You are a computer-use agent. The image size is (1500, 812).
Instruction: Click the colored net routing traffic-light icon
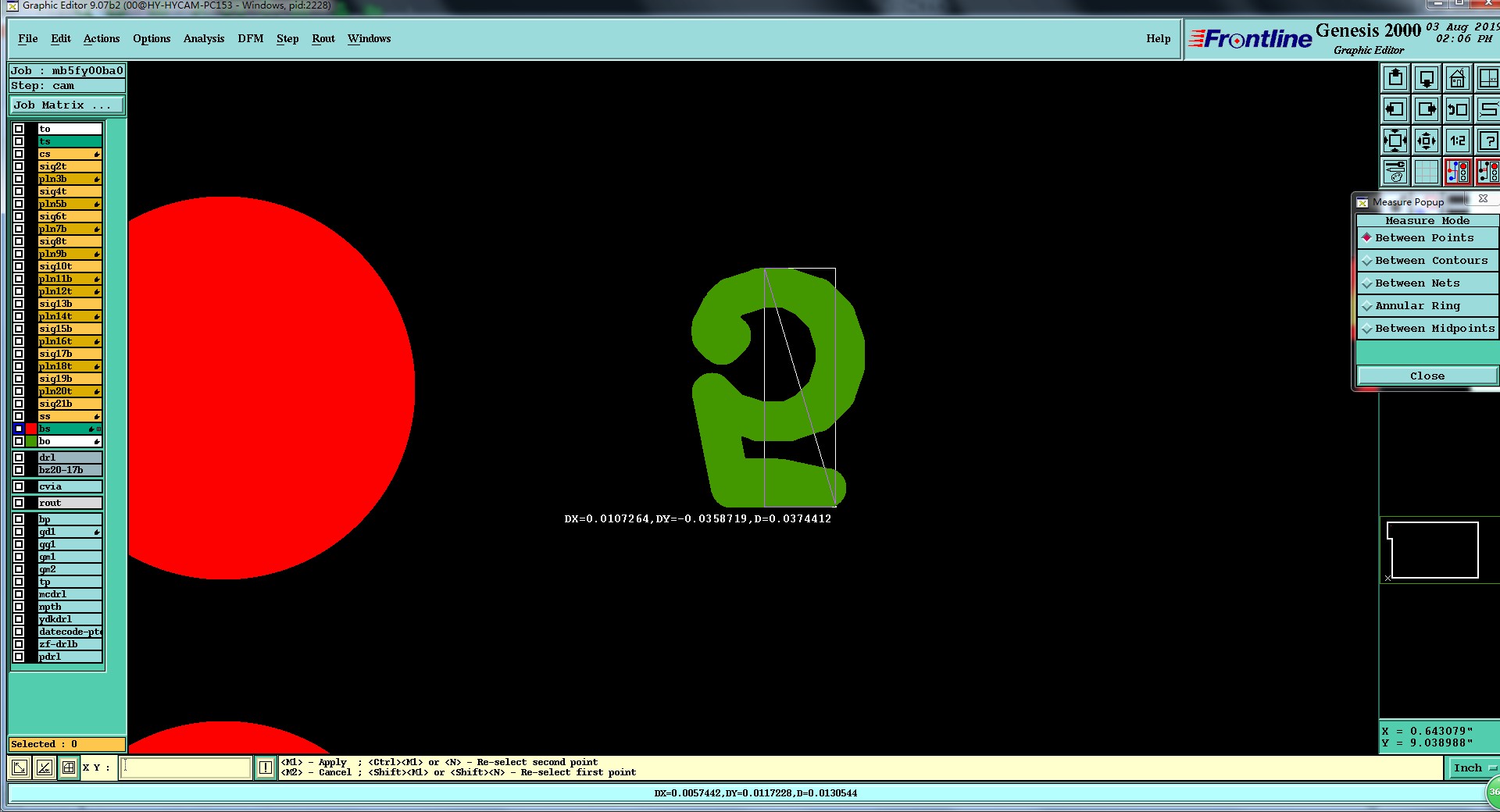click(x=1458, y=172)
